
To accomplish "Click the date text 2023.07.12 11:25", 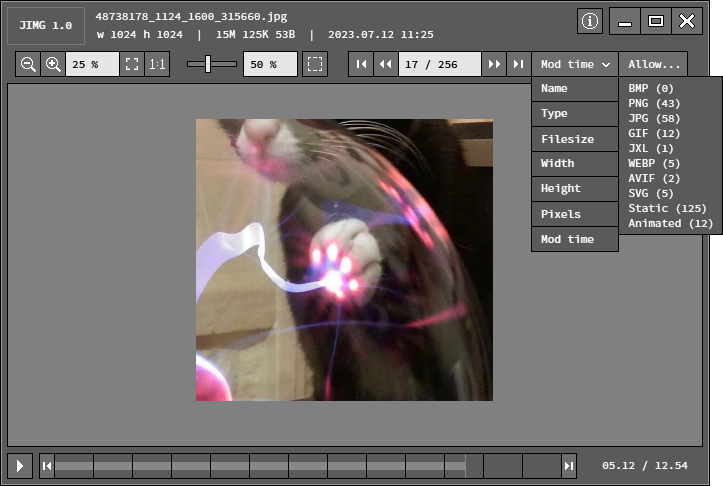I will click(380, 35).
